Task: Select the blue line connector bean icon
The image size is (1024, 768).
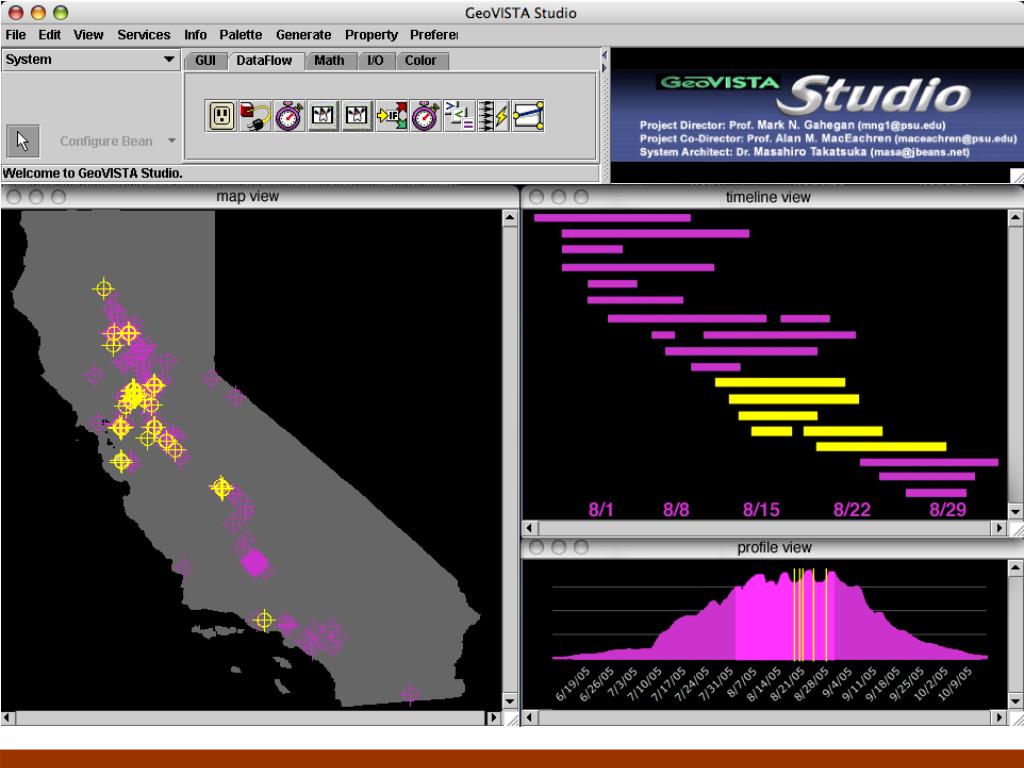Action: click(x=528, y=116)
